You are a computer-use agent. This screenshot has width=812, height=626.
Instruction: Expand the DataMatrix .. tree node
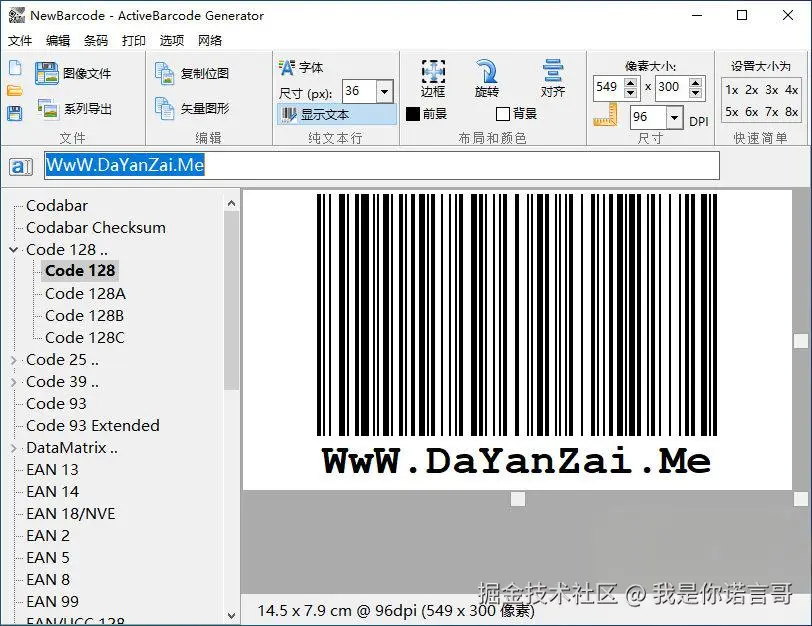point(13,448)
